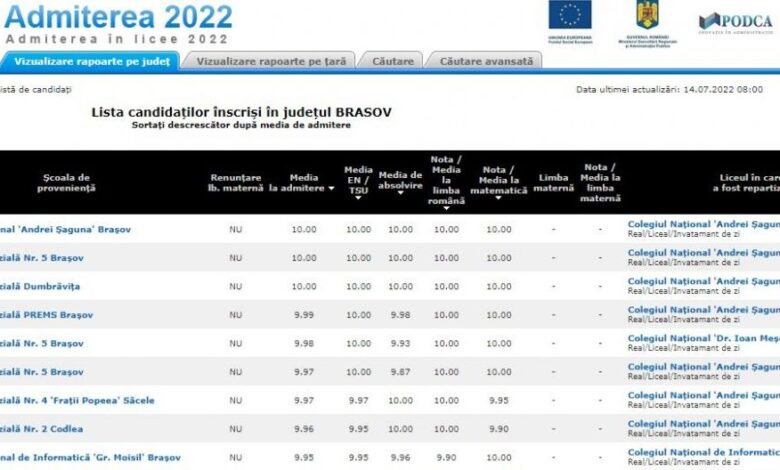Click the Admiterea 2022 site title

click(118, 16)
